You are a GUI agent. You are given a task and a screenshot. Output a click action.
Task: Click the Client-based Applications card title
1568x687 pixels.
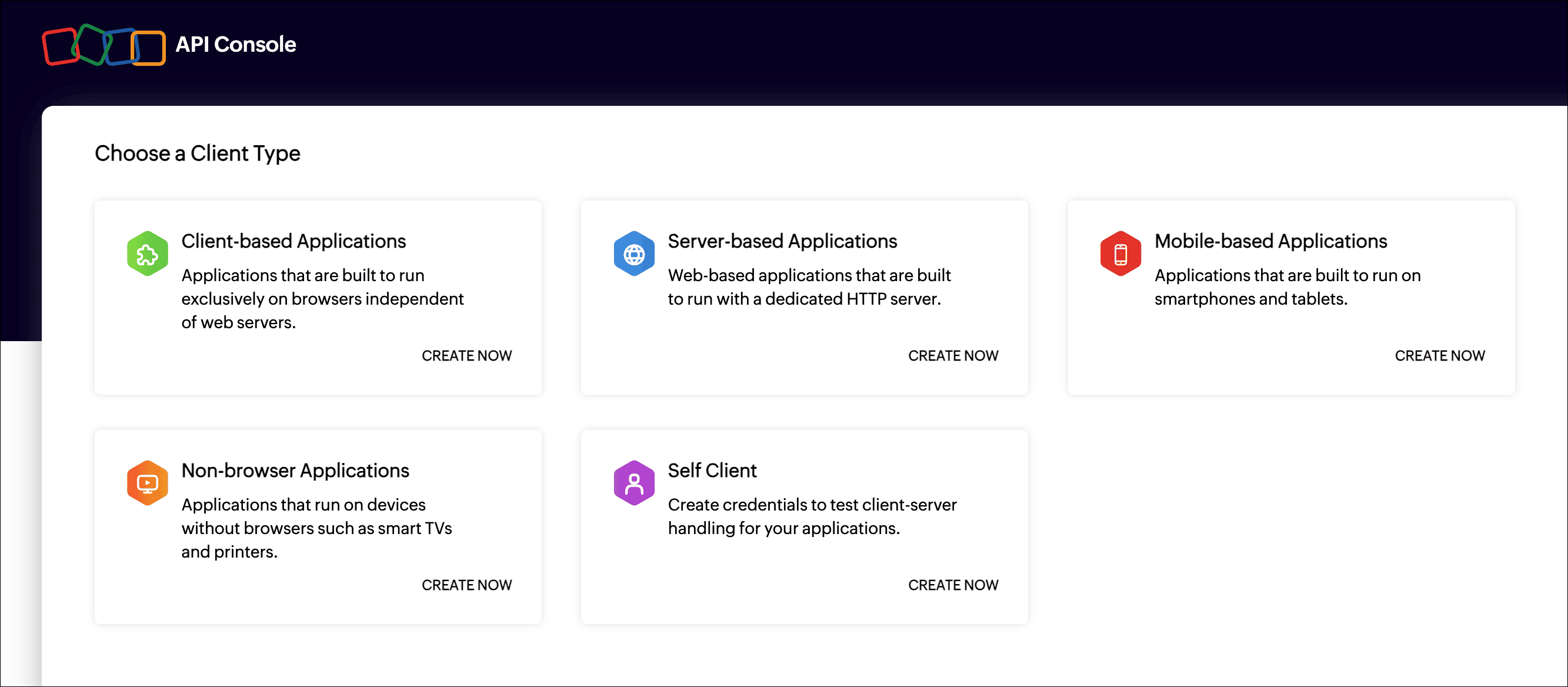tap(294, 241)
